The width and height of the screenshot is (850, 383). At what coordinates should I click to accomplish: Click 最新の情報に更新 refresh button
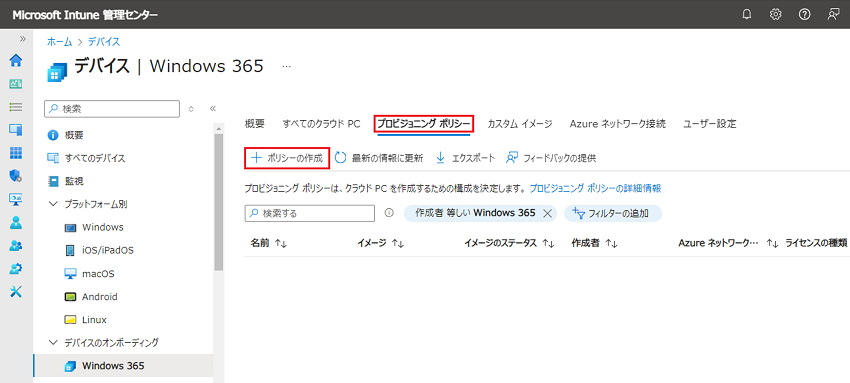[379, 158]
